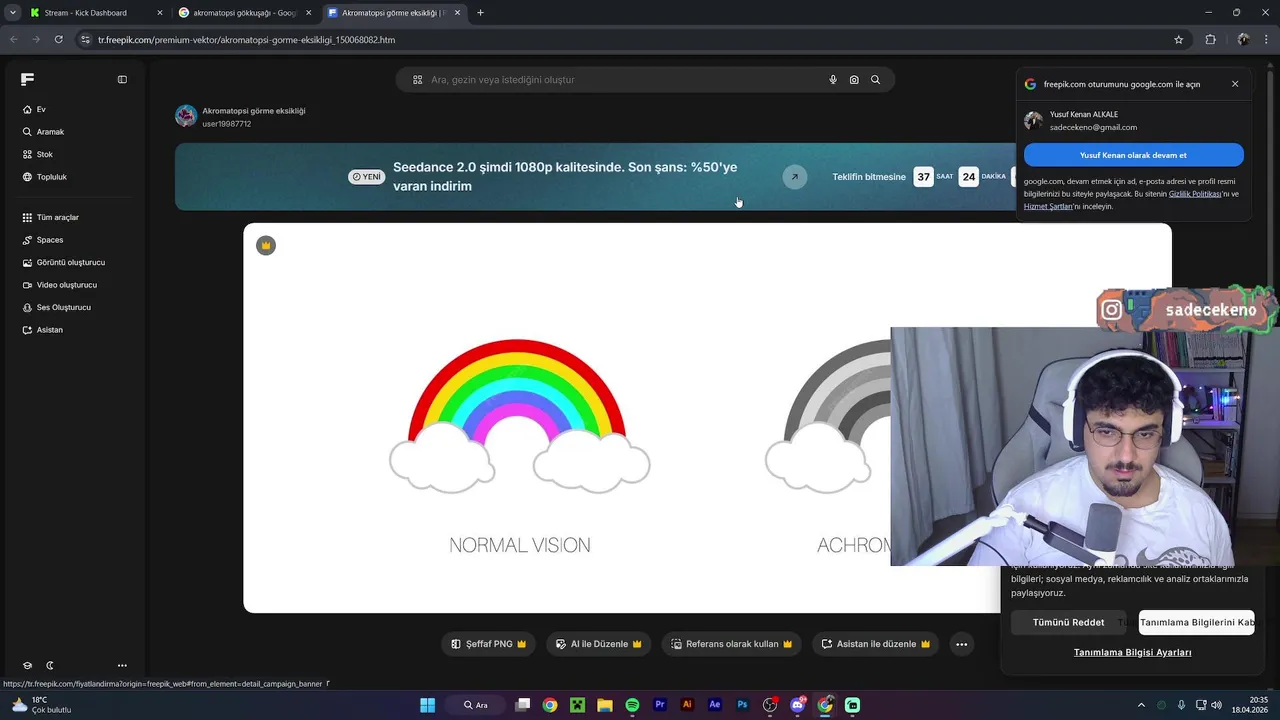Open Topluluk (community) in sidebar
This screenshot has height=720, width=1280.
[x=44, y=177]
